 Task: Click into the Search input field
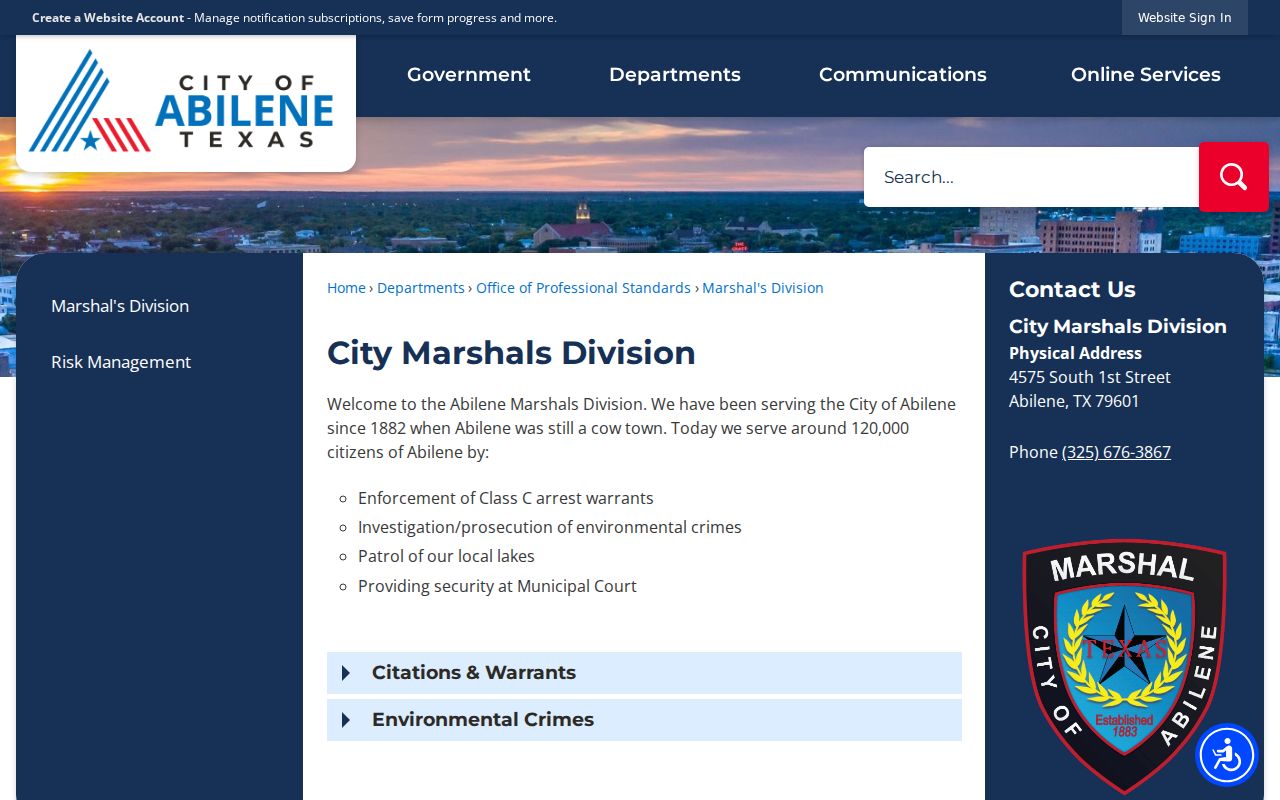(1031, 177)
